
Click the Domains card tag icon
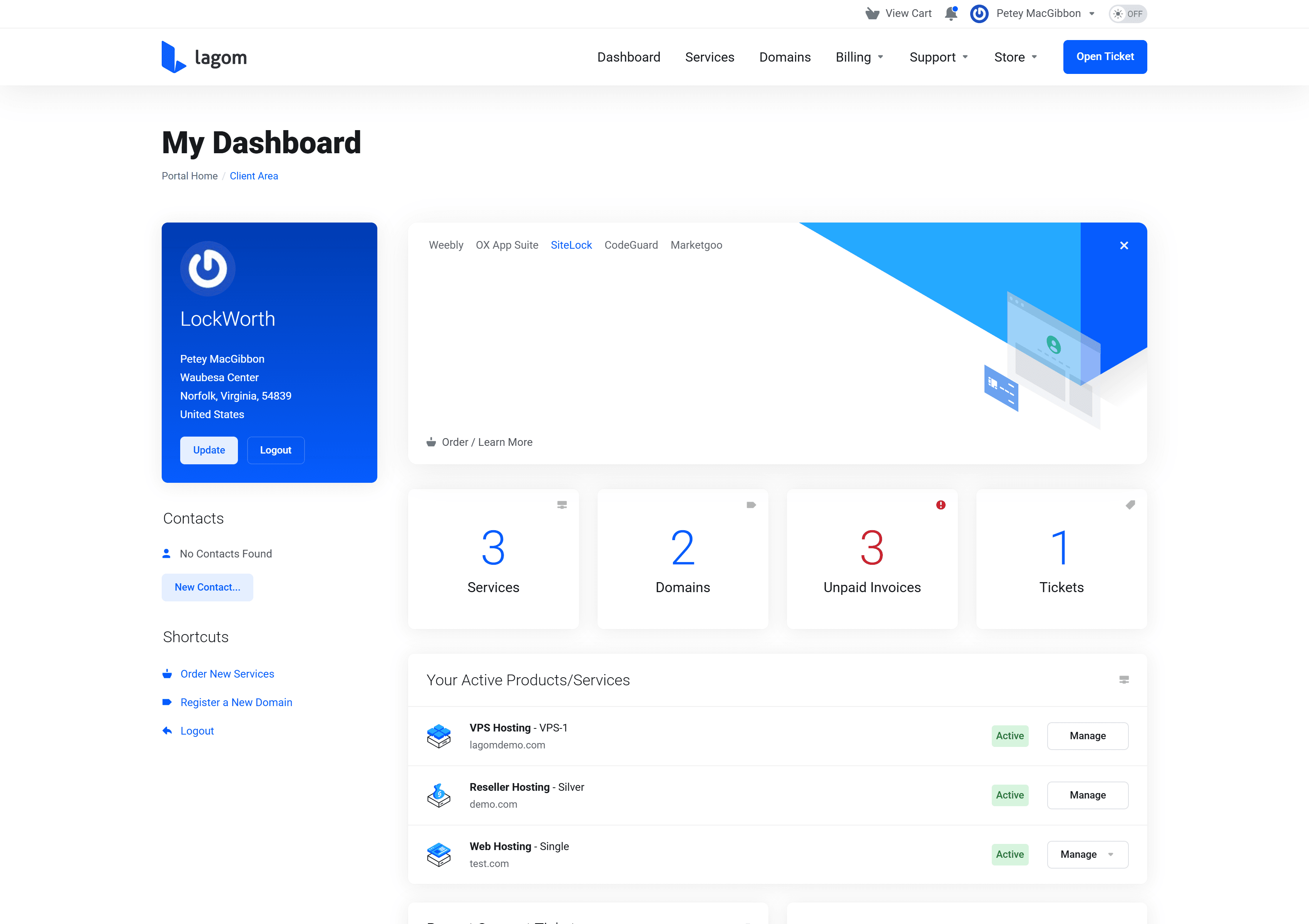pyautogui.click(x=751, y=505)
